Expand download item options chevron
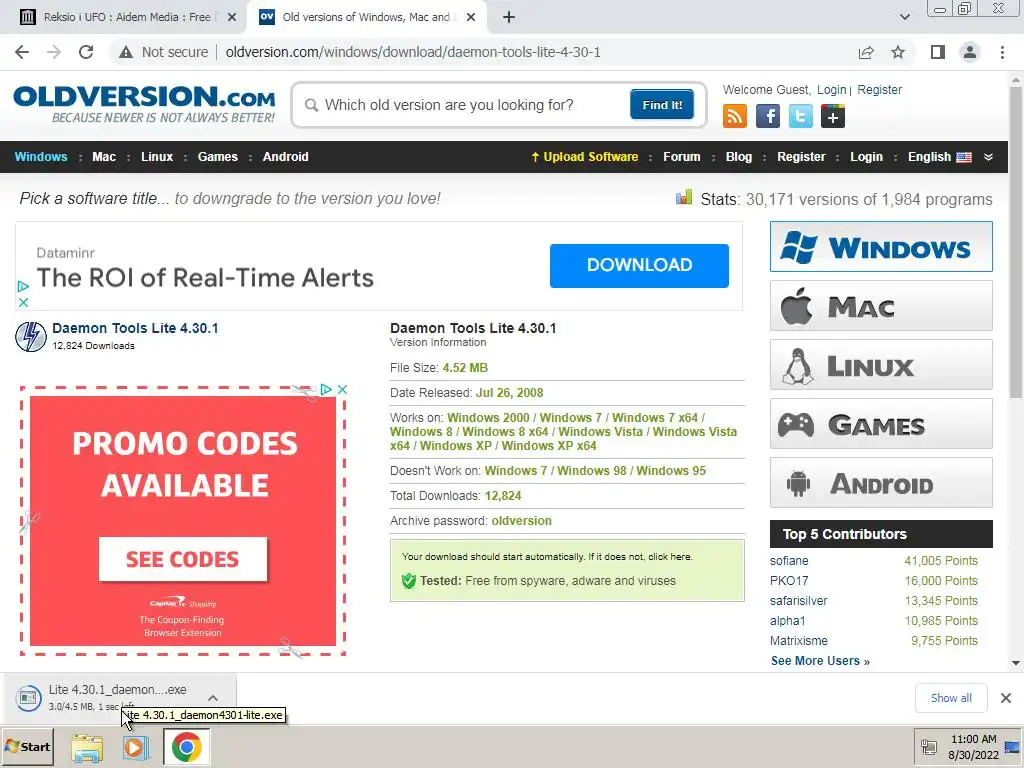1024x768 pixels. 212,698
